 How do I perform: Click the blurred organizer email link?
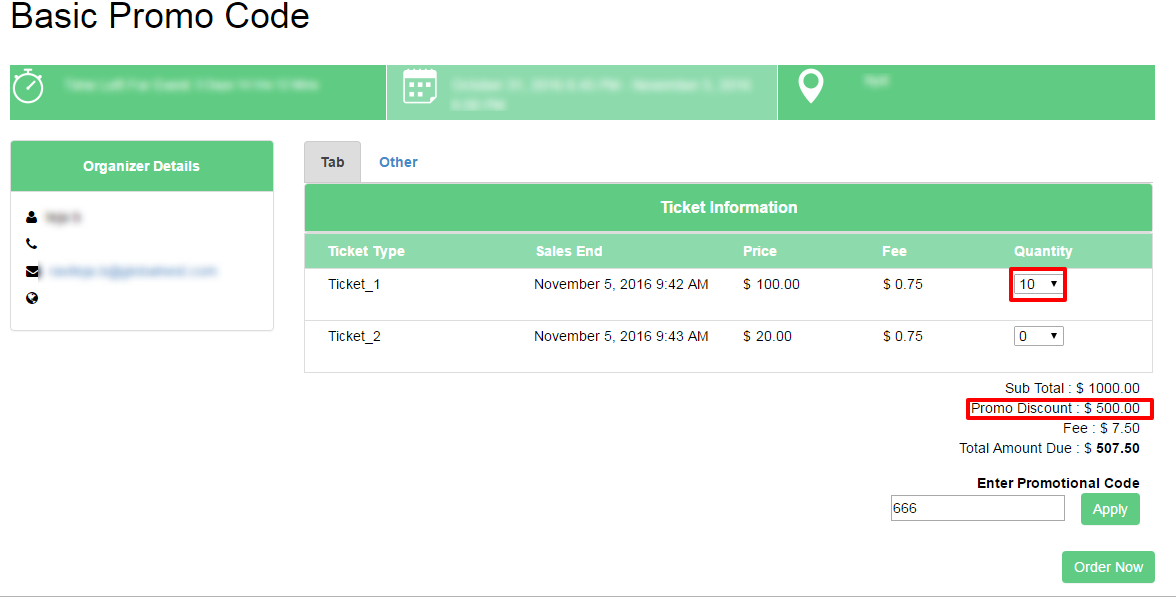click(x=133, y=272)
